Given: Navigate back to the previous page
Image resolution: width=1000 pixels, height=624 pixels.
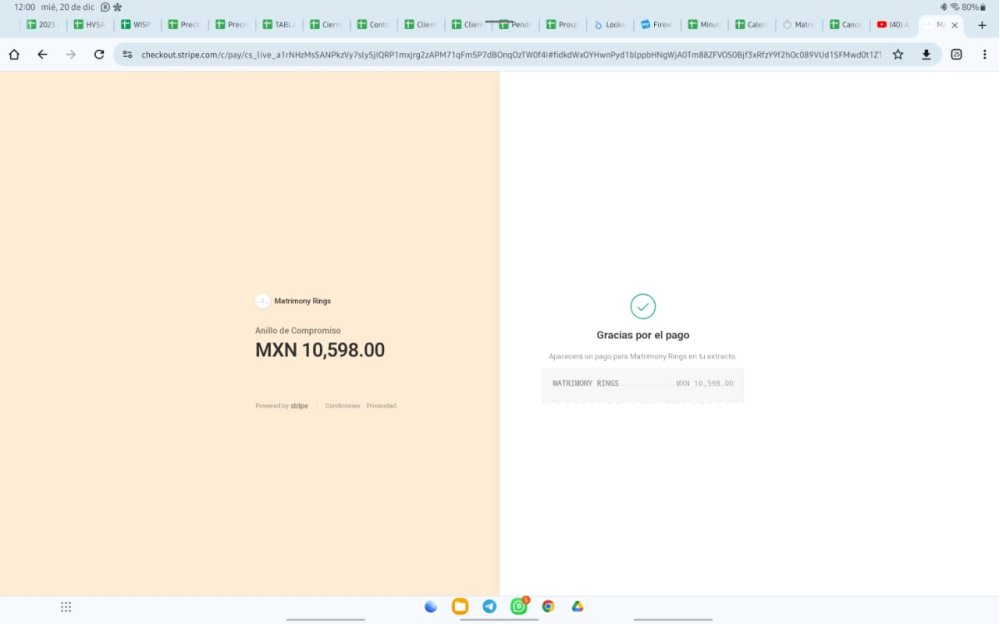Looking at the screenshot, I should [42, 55].
